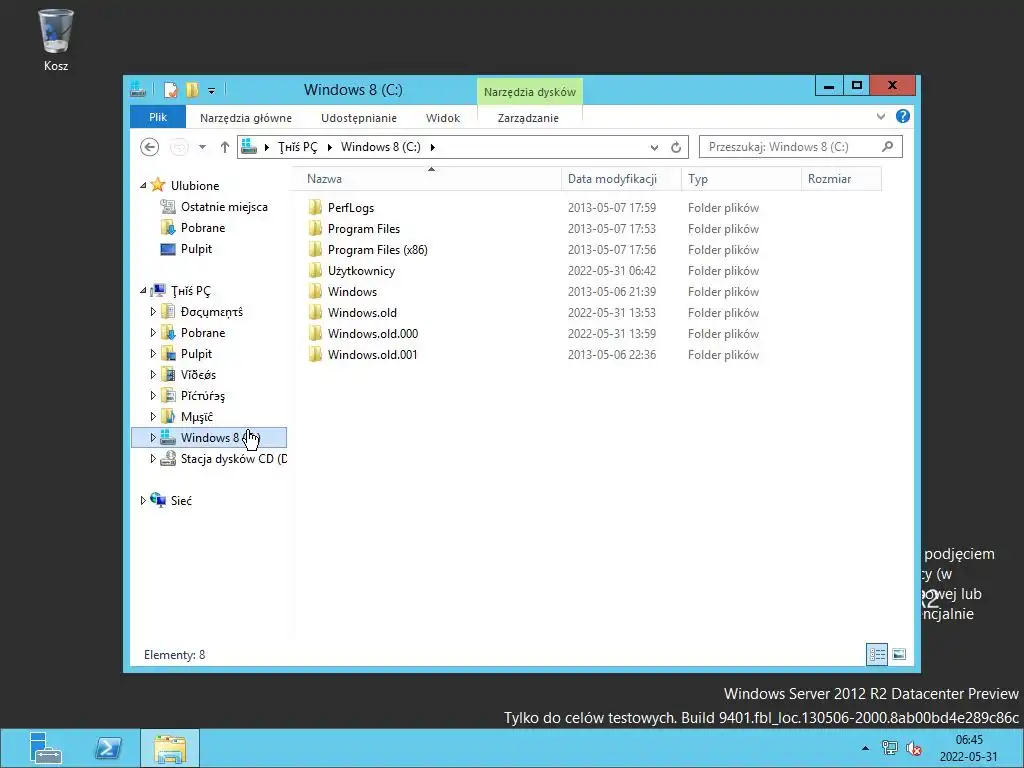
Task: Select the Windows.old.000 folder icon
Action: tap(315, 334)
